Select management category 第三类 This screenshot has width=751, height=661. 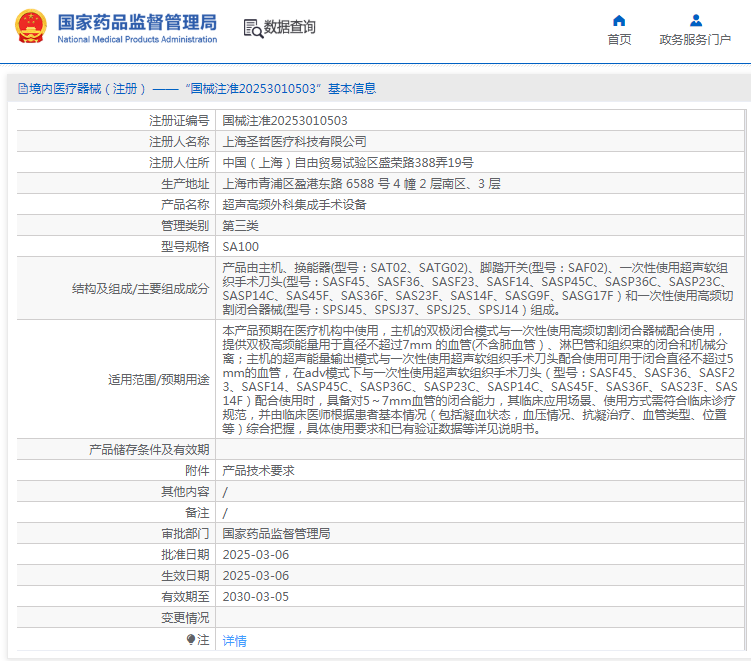pyautogui.click(x=240, y=226)
